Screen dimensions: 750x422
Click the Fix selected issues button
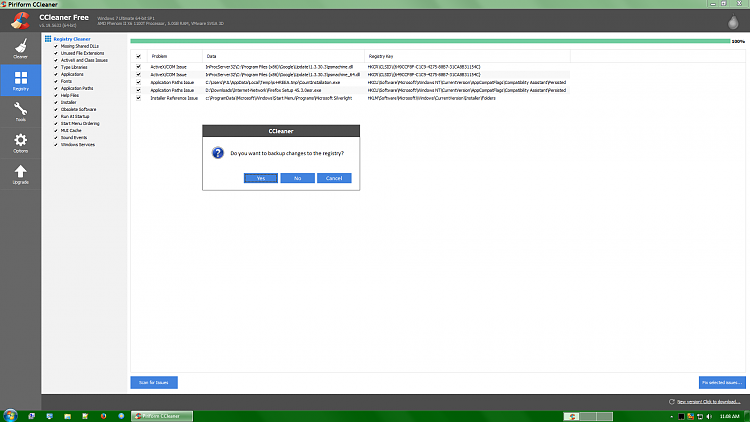pyautogui.click(x=722, y=382)
